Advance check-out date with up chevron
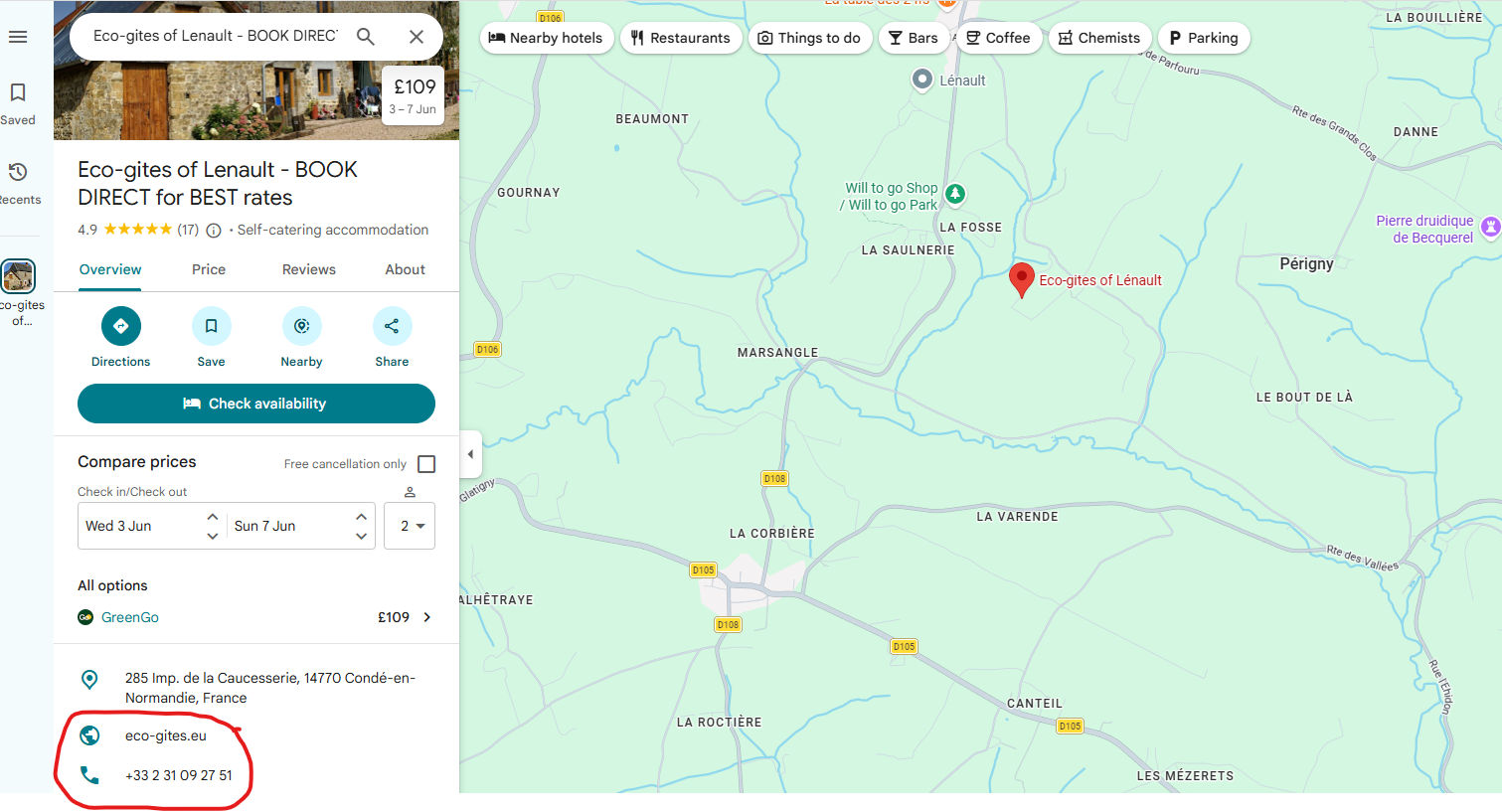Viewport: 1502px width, 812px height. pyautogui.click(x=362, y=517)
